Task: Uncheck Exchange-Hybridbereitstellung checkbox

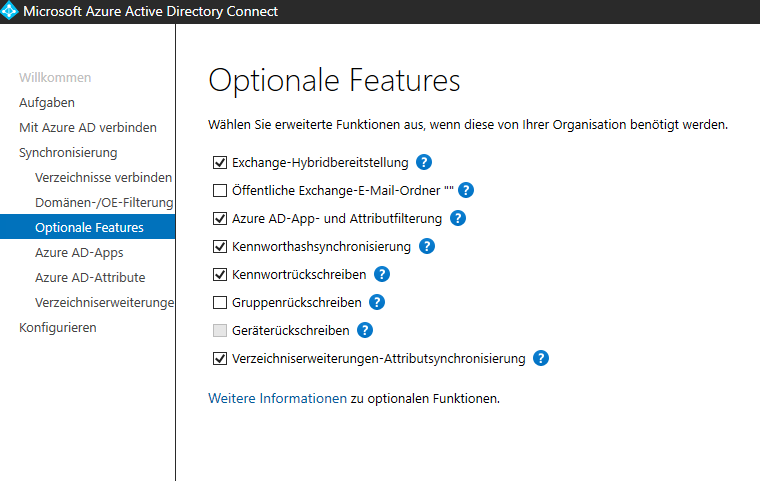Action: tap(220, 162)
